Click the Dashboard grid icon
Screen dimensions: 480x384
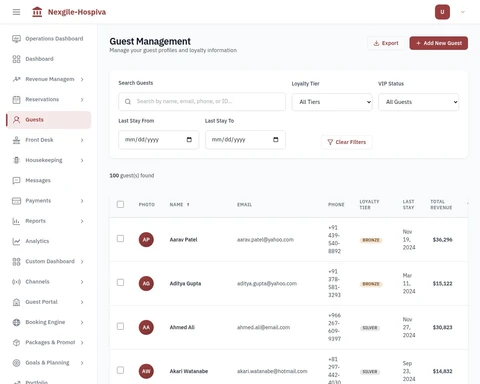point(16,59)
